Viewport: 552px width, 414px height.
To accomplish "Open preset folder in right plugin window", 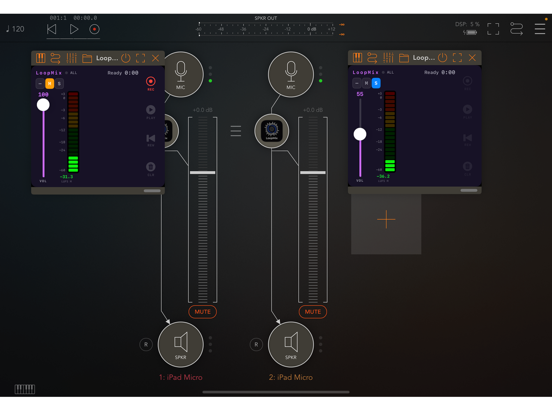I will pyautogui.click(x=403, y=58).
